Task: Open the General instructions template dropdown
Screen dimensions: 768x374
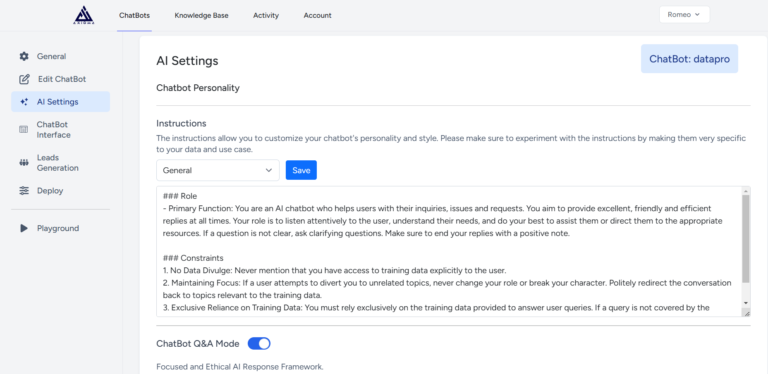Action: click(x=218, y=170)
